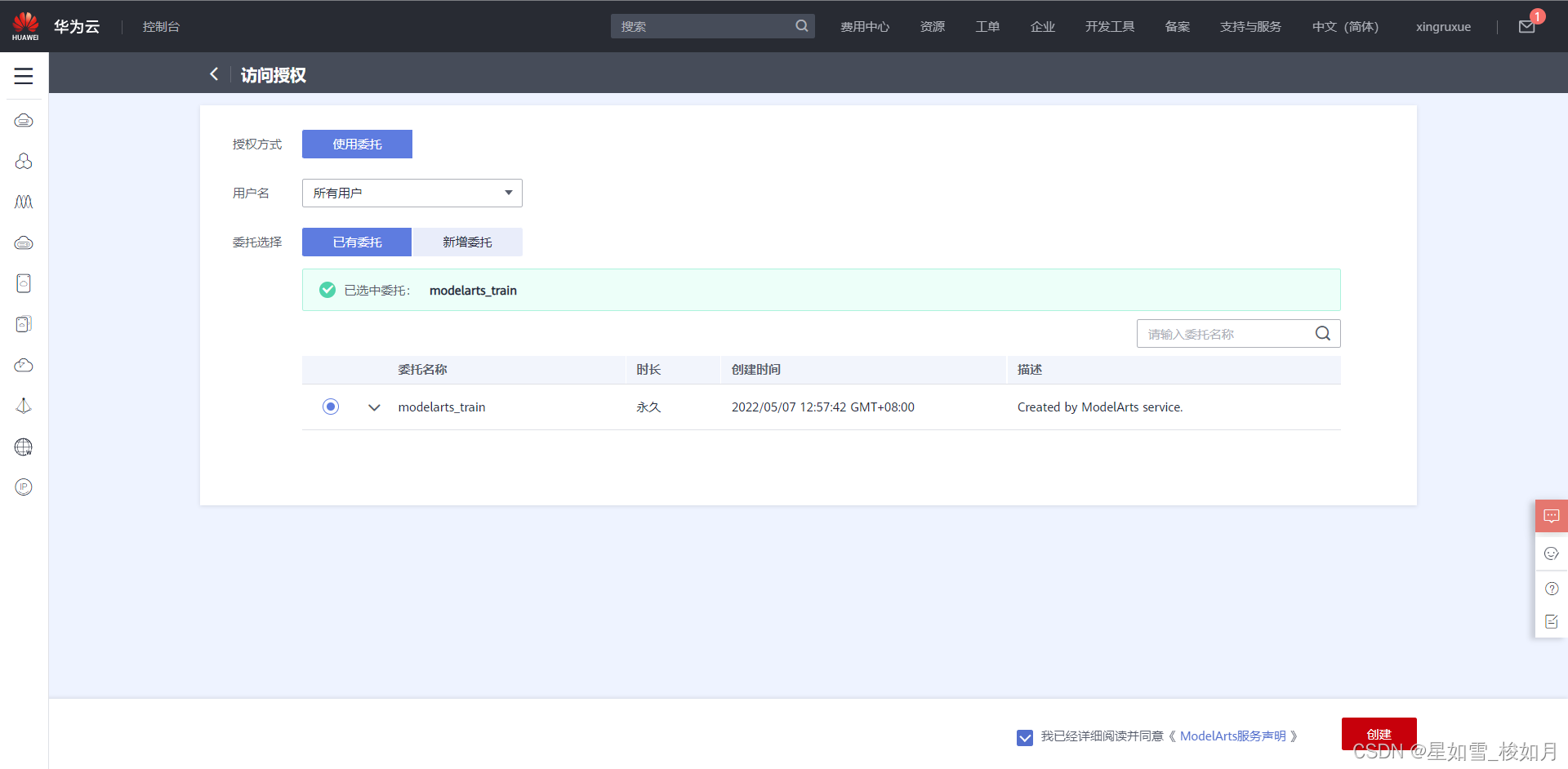1568x769 pixels.
Task: Click the edit note icon on right panel
Action: [1552, 622]
